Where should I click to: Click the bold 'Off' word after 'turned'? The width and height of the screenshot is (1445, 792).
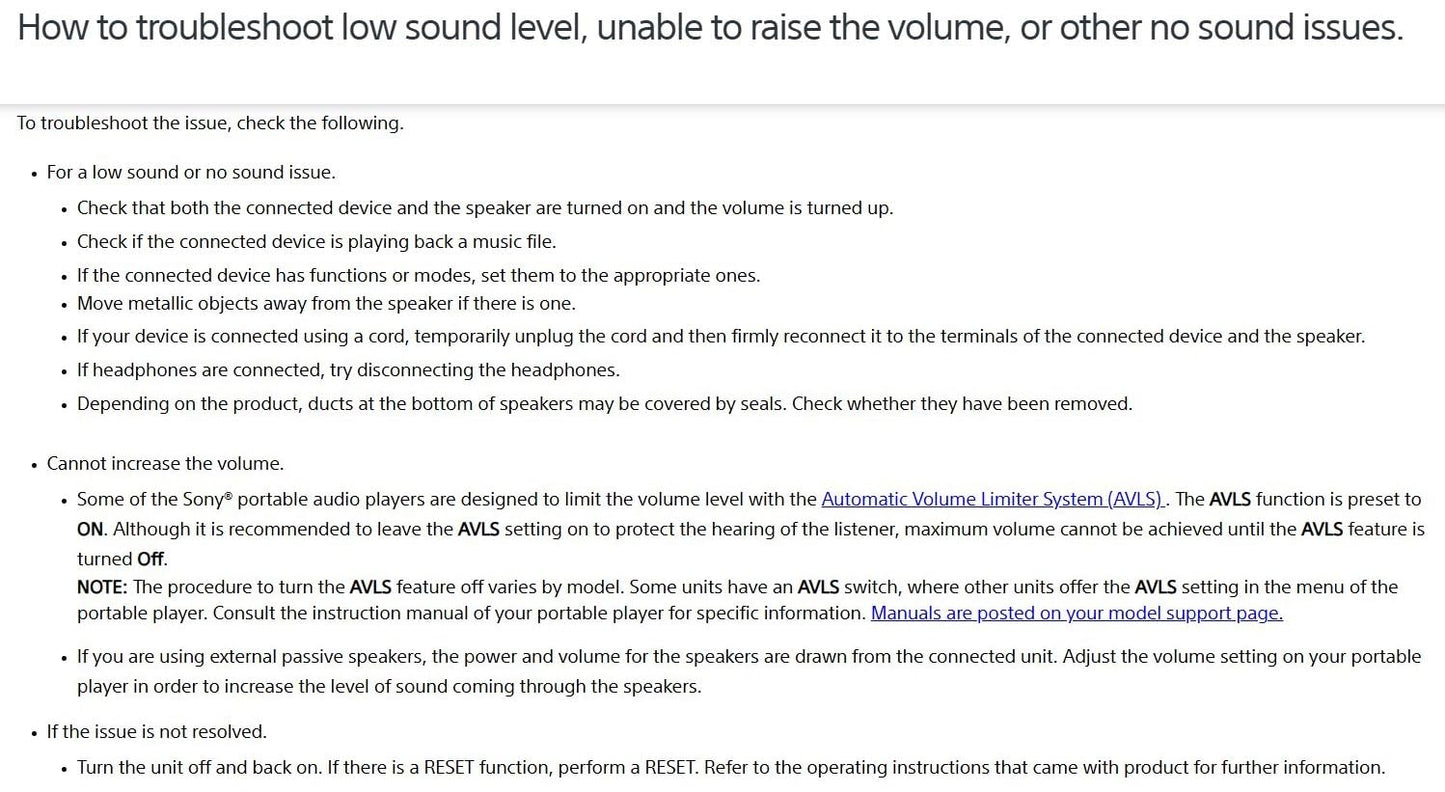[151, 559]
